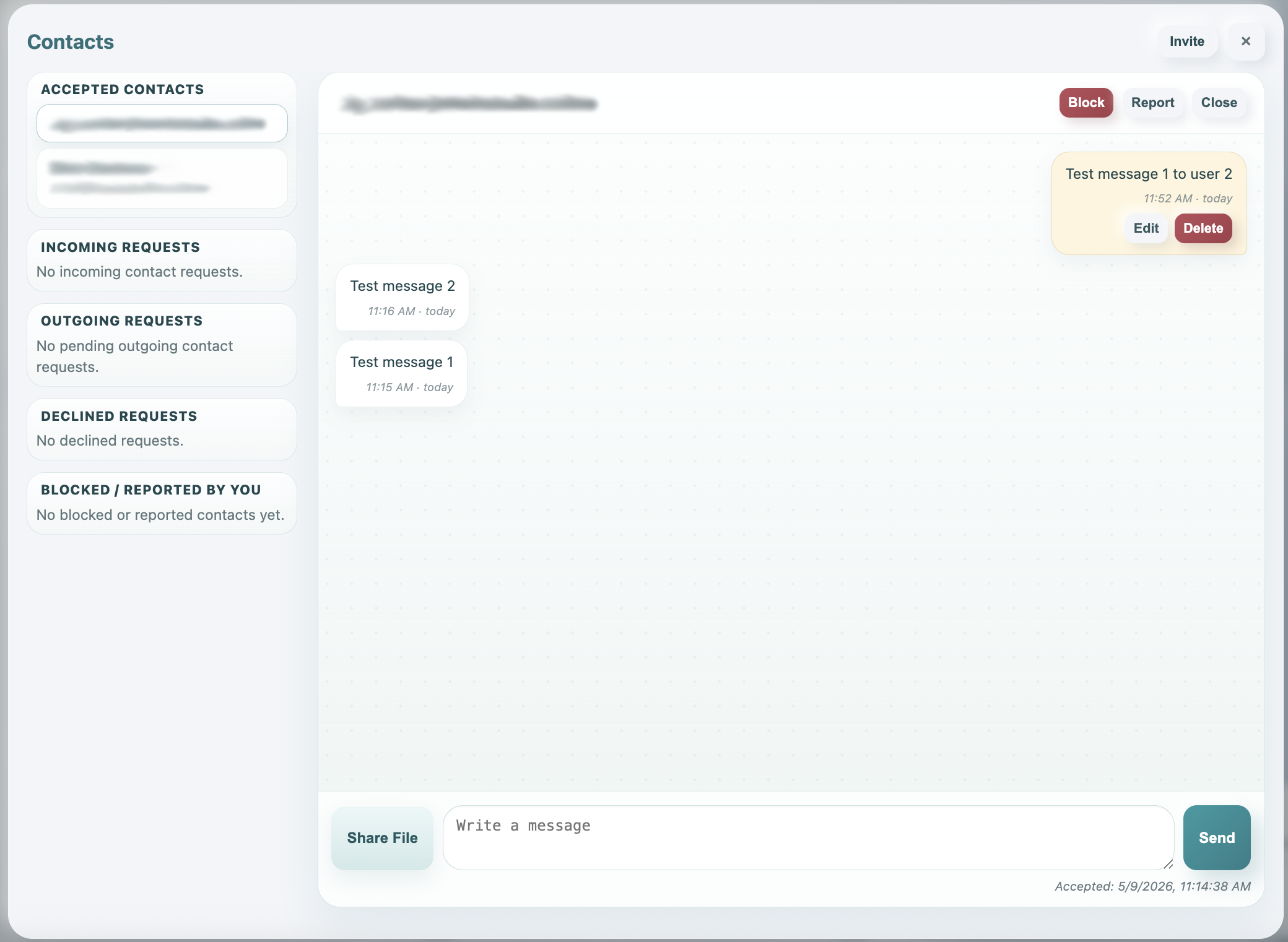Click 'No incoming contact requests.' text
This screenshot has height=942, width=1288.
point(139,272)
